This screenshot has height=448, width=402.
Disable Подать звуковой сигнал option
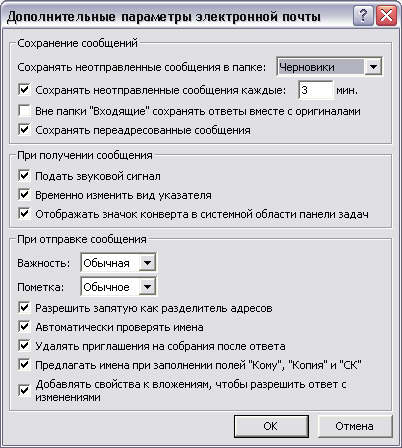pyautogui.click(x=24, y=176)
